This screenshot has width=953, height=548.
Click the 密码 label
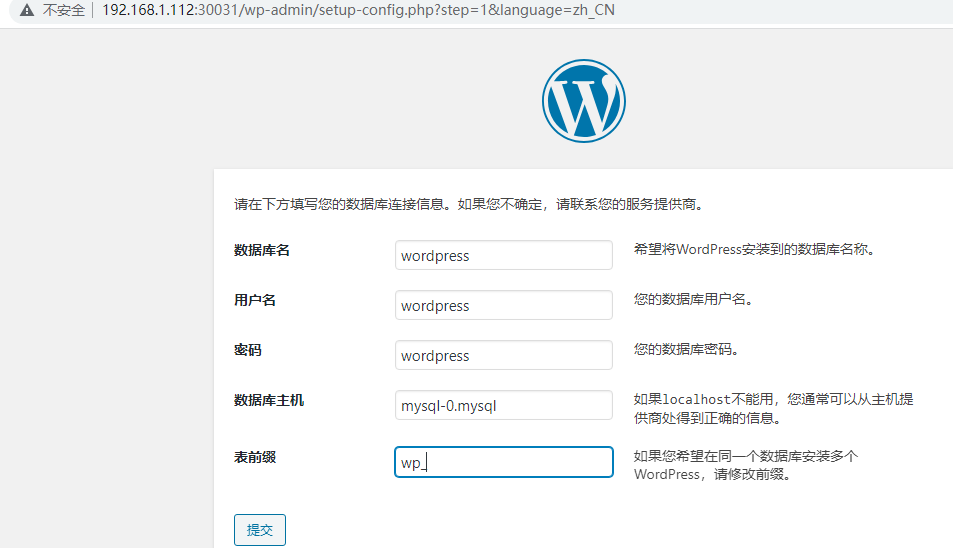point(248,350)
